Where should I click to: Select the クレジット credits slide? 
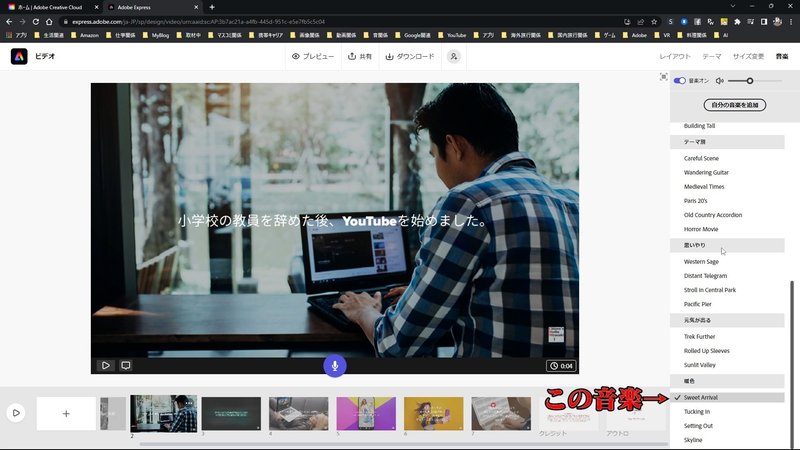568,416
